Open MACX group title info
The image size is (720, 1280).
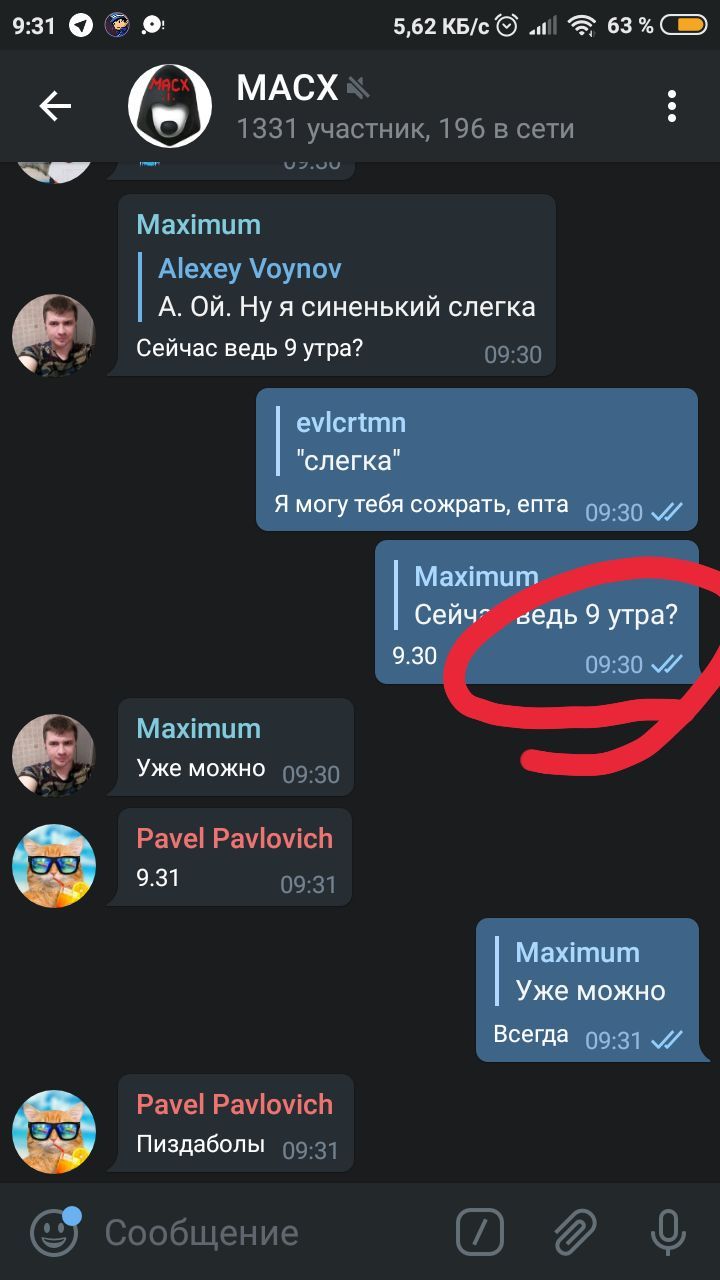[x=288, y=88]
